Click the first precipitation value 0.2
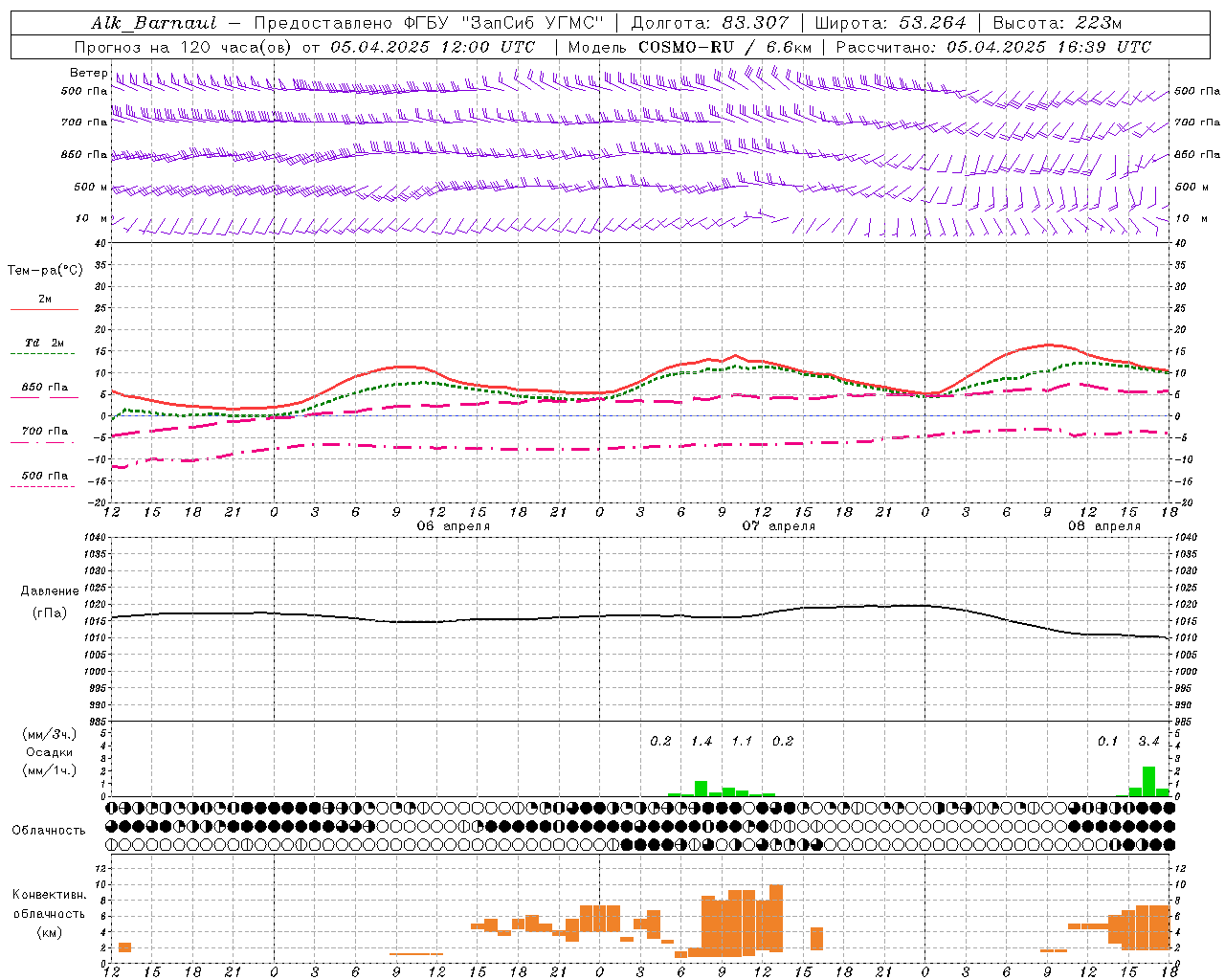 660,742
